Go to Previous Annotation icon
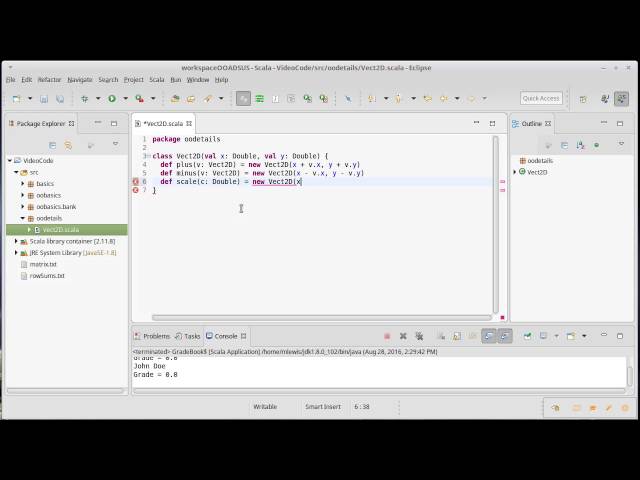The image size is (640, 480). pos(399,98)
